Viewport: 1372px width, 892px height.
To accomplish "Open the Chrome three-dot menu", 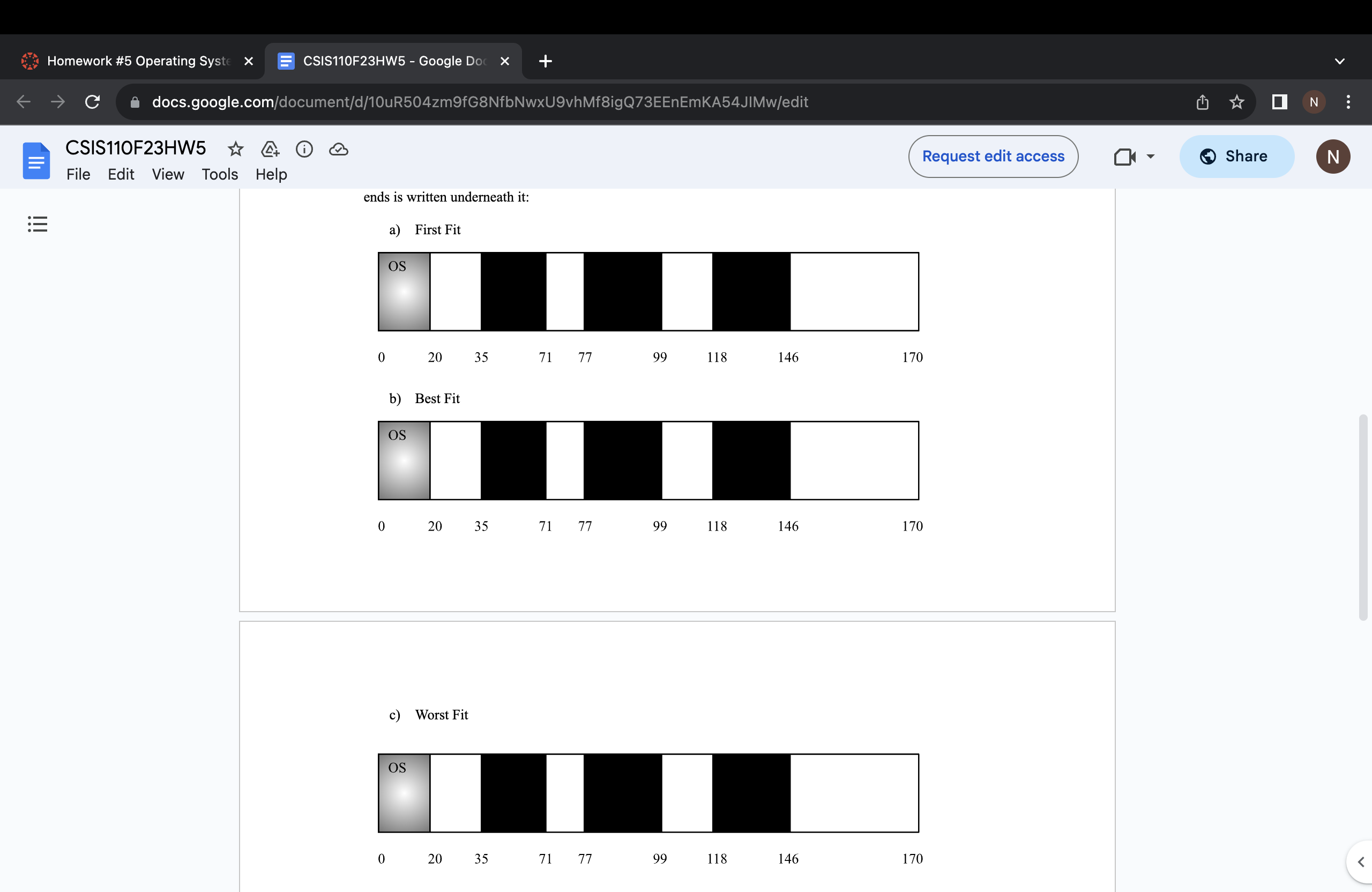I will click(x=1348, y=102).
